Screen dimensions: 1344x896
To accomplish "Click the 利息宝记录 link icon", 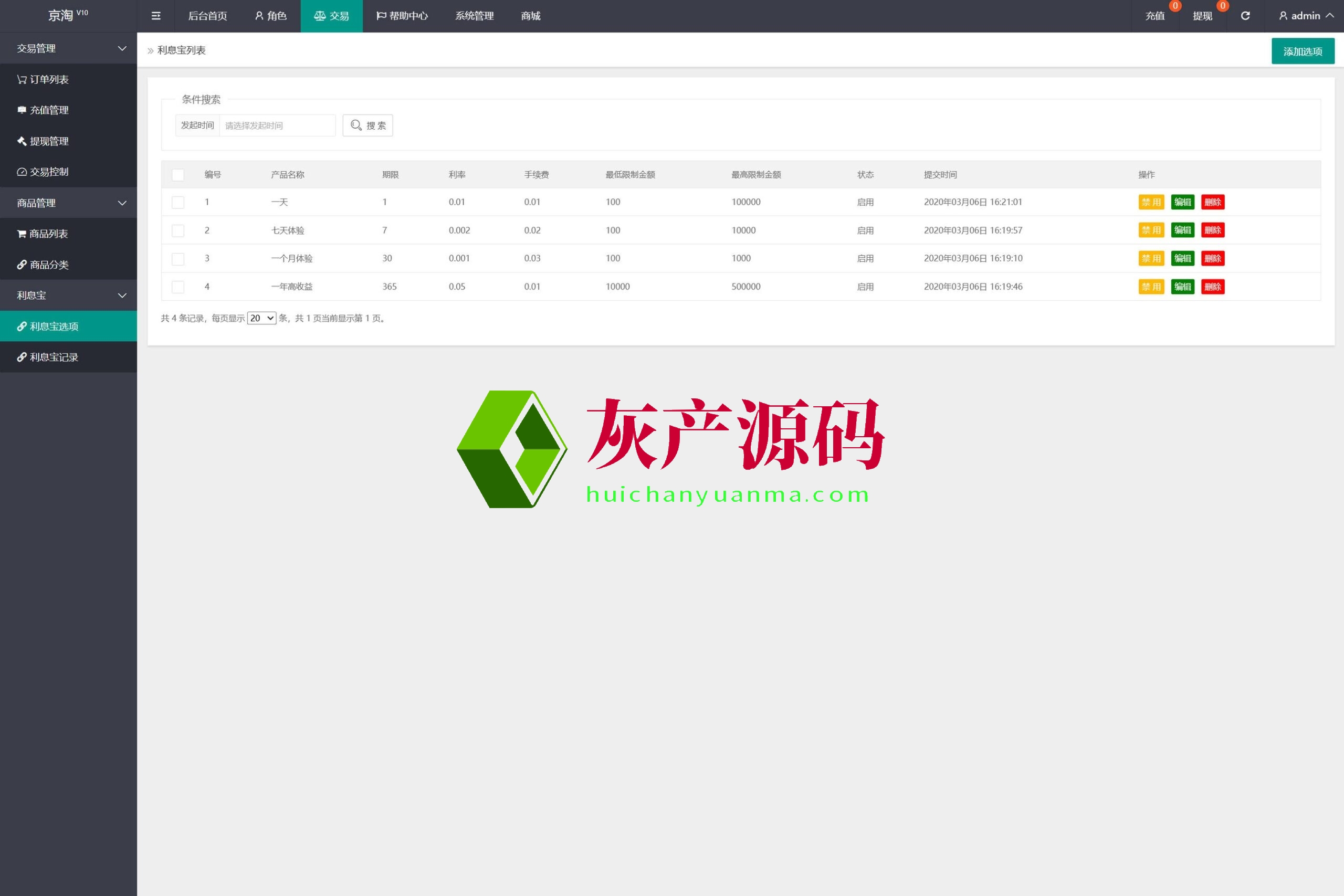I will click(x=22, y=357).
